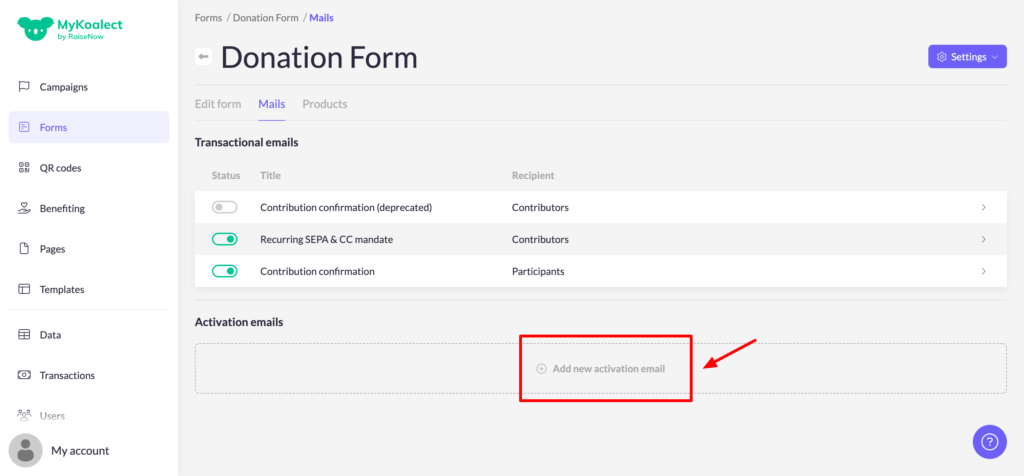Open My account at sidebar bottom
The width and height of the screenshot is (1024, 476).
pyautogui.click(x=80, y=450)
